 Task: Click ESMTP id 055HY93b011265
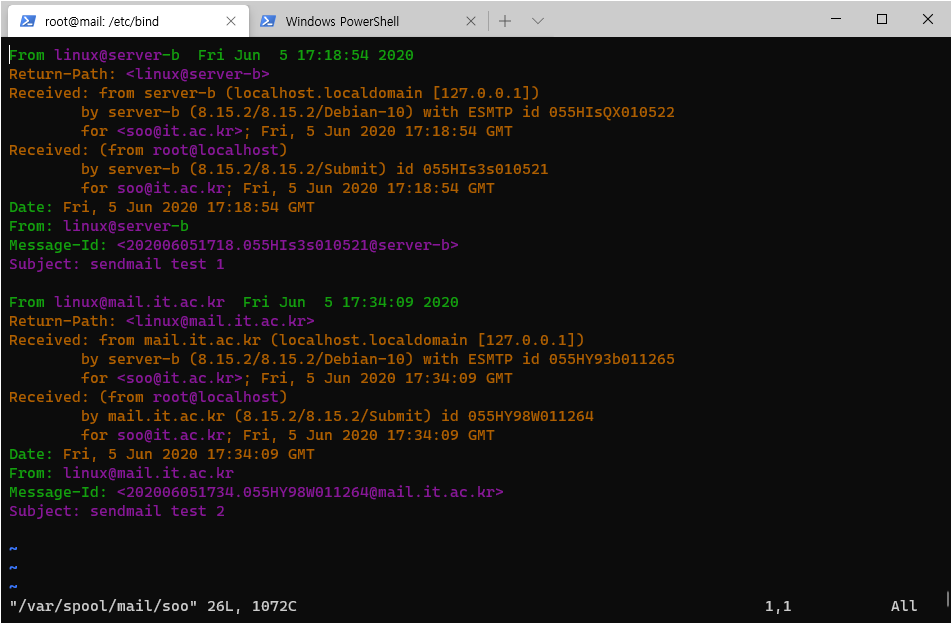[571, 359]
